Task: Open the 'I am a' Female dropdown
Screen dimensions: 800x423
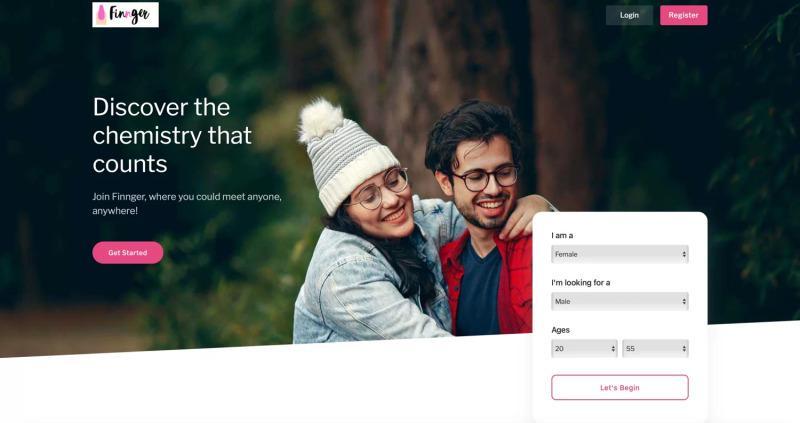Action: (620, 254)
